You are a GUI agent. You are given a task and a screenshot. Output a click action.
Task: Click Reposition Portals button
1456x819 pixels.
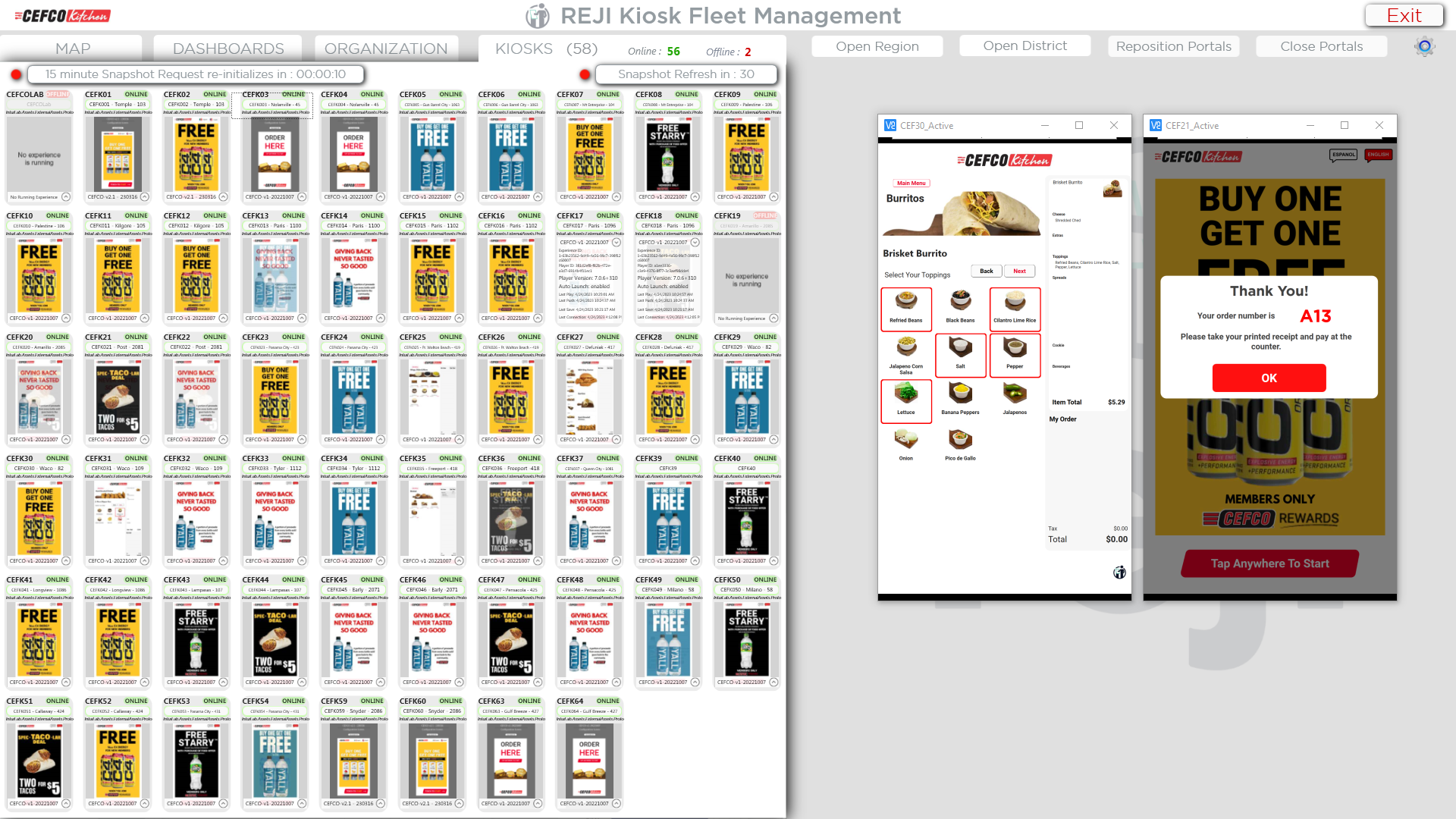[x=1174, y=46]
